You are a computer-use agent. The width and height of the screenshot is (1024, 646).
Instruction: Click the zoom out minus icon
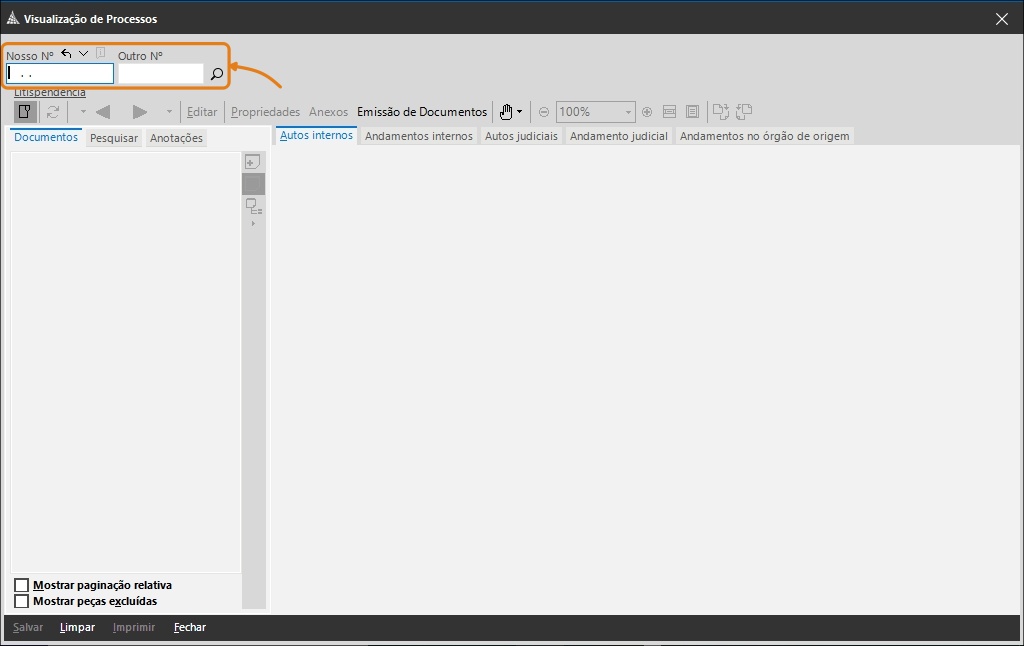pyautogui.click(x=544, y=112)
